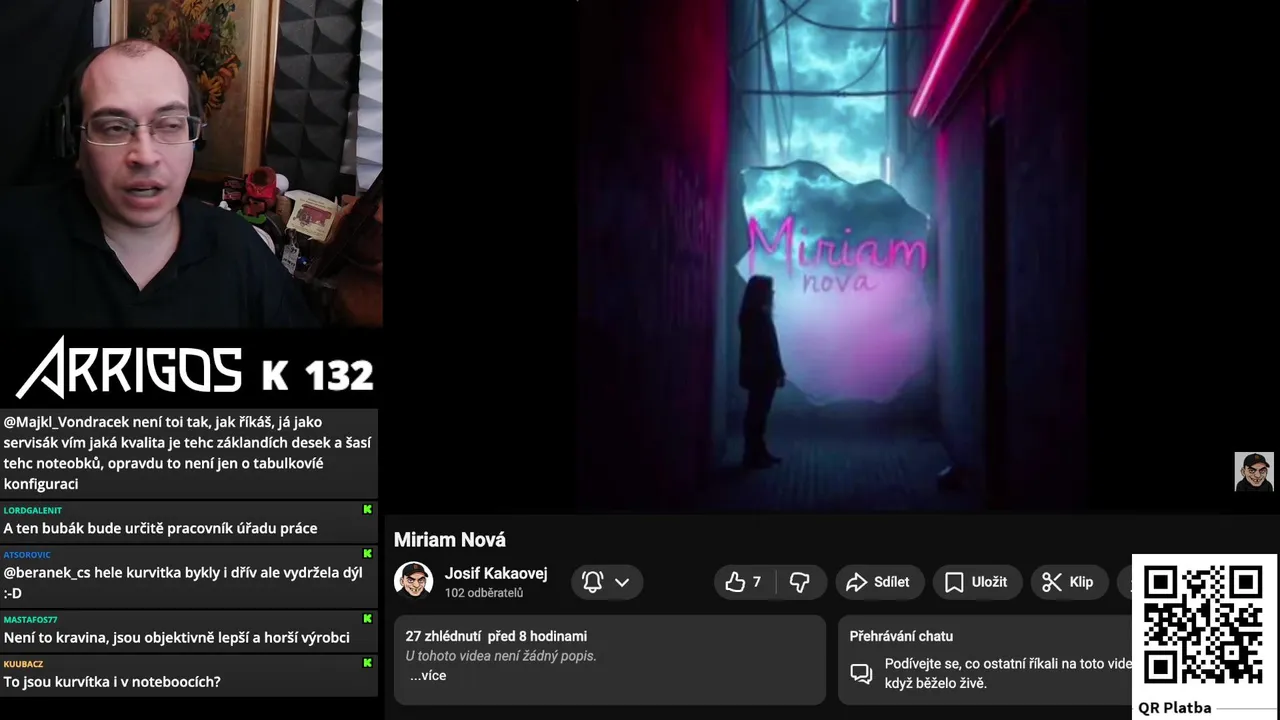Click green badge next to LORDGALENIT message
1280x720 pixels.
pos(367,510)
